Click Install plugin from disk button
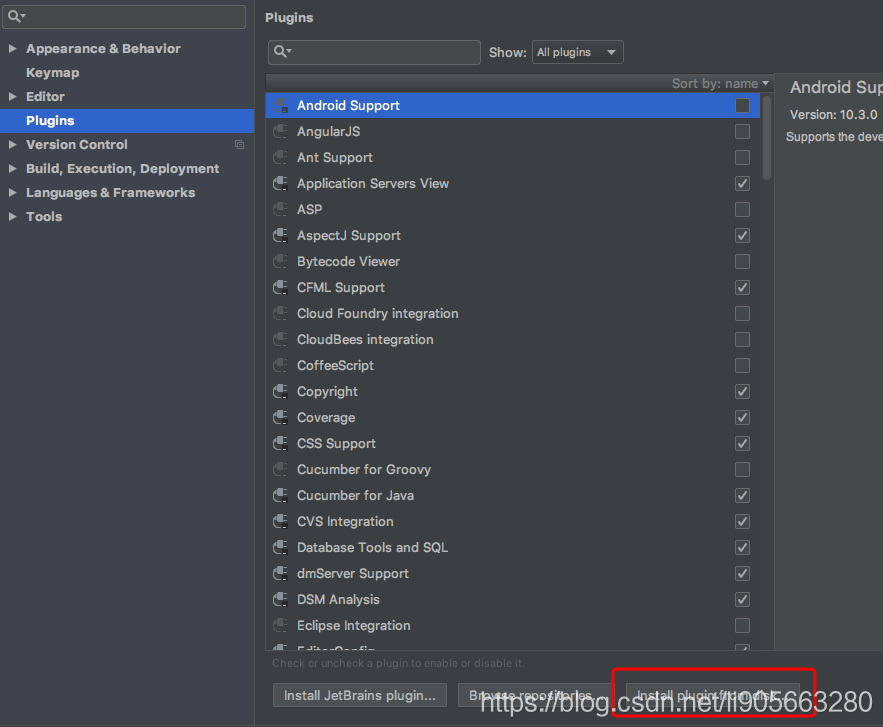Image resolution: width=883 pixels, height=727 pixels. click(712, 695)
